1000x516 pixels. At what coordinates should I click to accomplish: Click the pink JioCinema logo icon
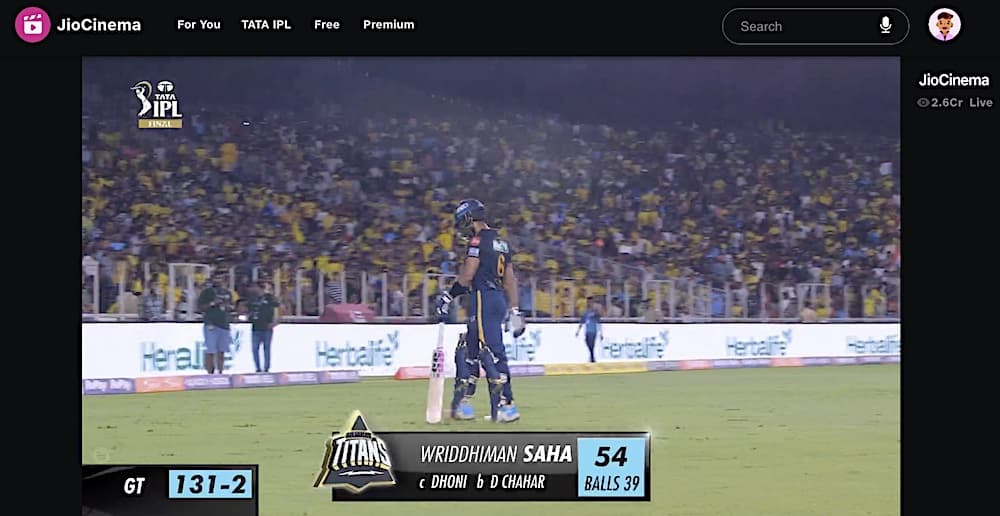33,25
